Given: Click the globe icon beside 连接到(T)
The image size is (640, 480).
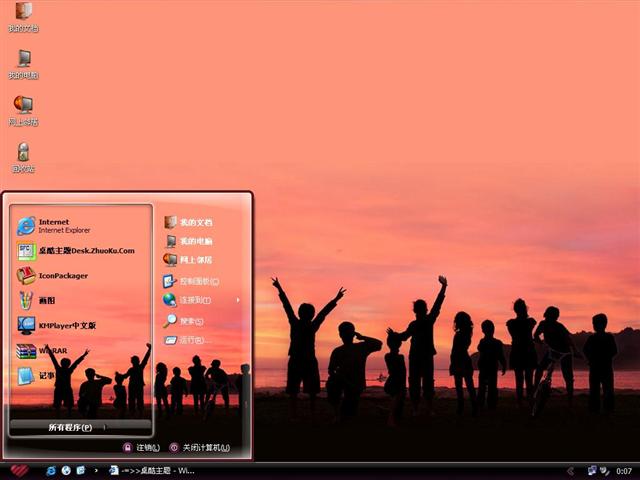Looking at the screenshot, I should pyautogui.click(x=169, y=300).
